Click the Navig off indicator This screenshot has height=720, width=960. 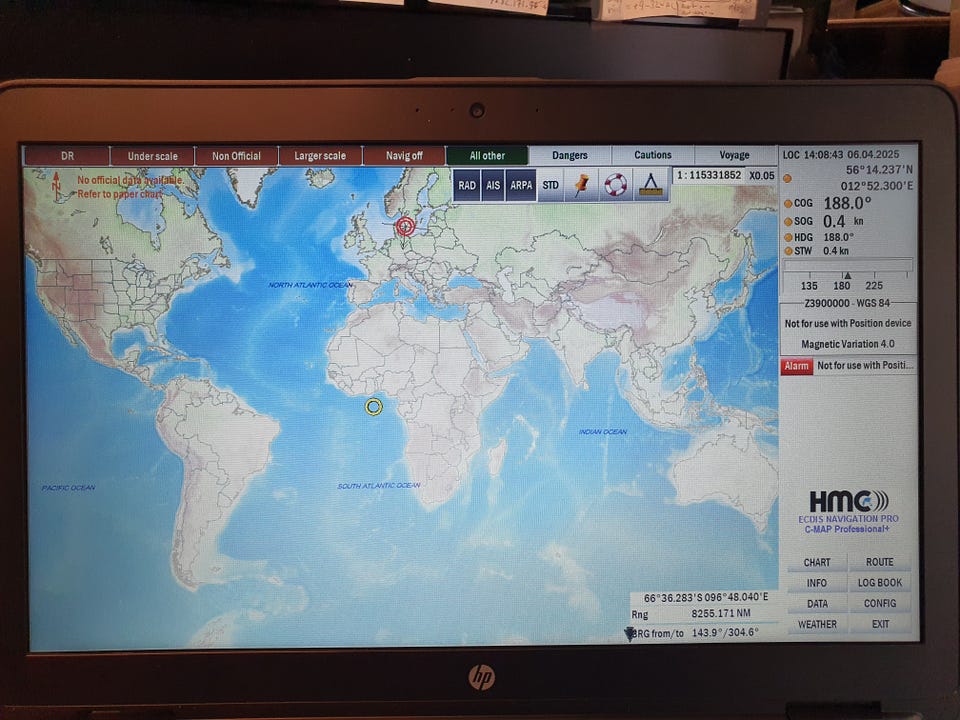click(x=404, y=156)
